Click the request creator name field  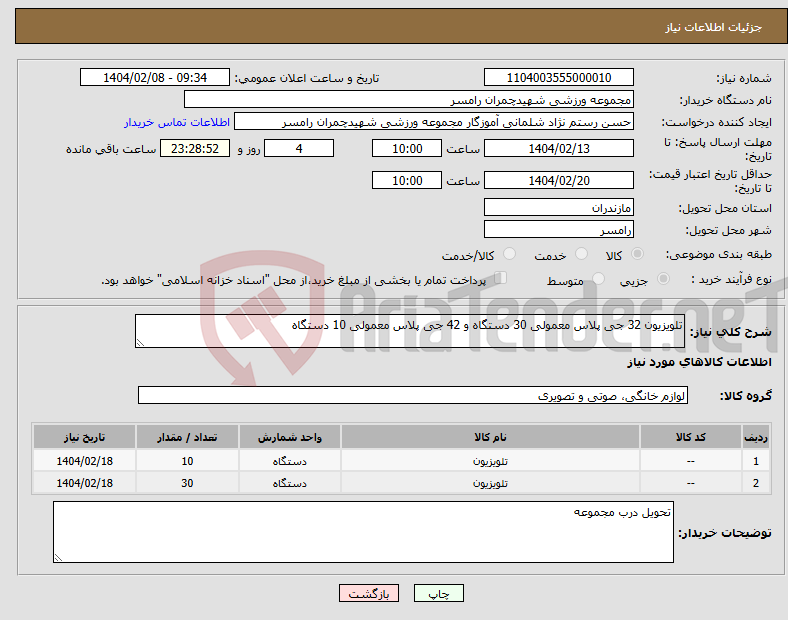point(434,122)
